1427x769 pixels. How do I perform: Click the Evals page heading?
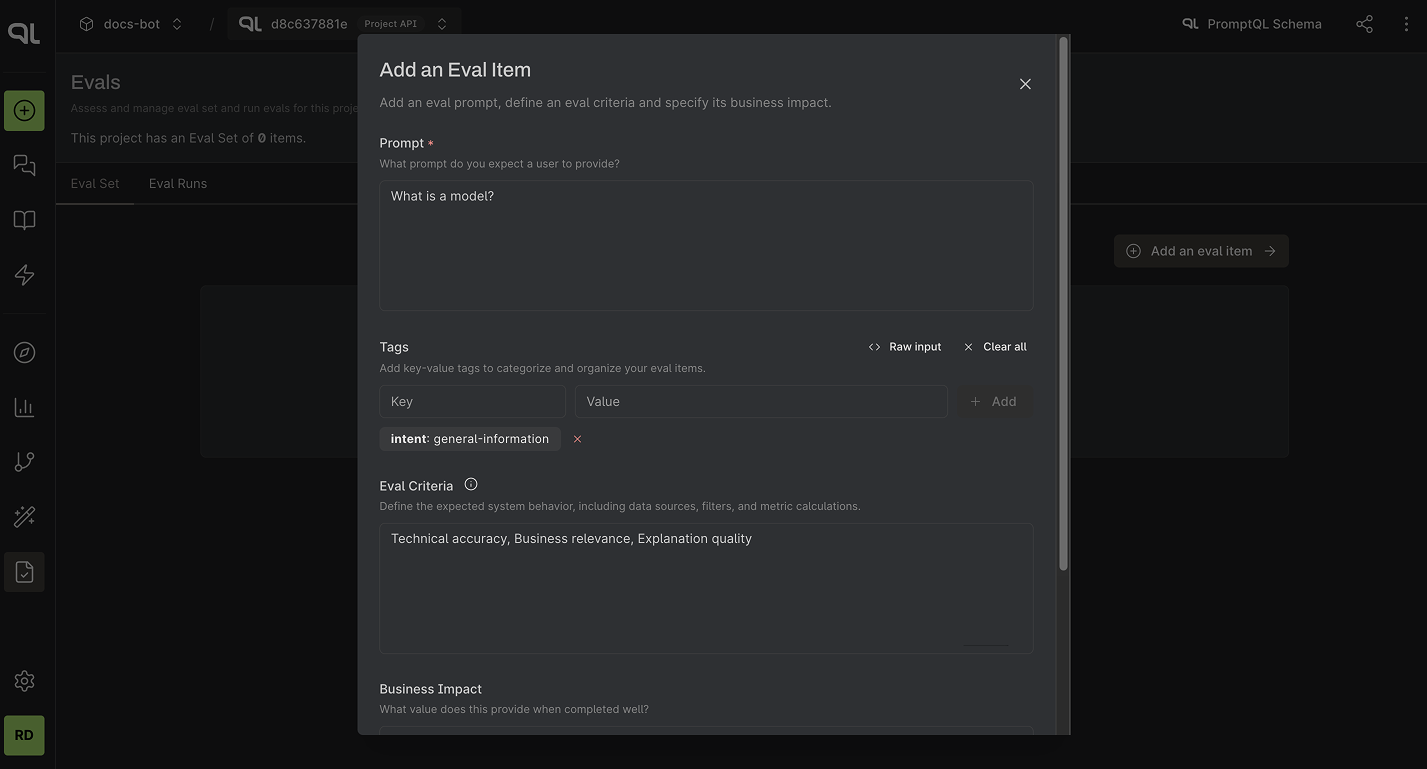click(96, 82)
